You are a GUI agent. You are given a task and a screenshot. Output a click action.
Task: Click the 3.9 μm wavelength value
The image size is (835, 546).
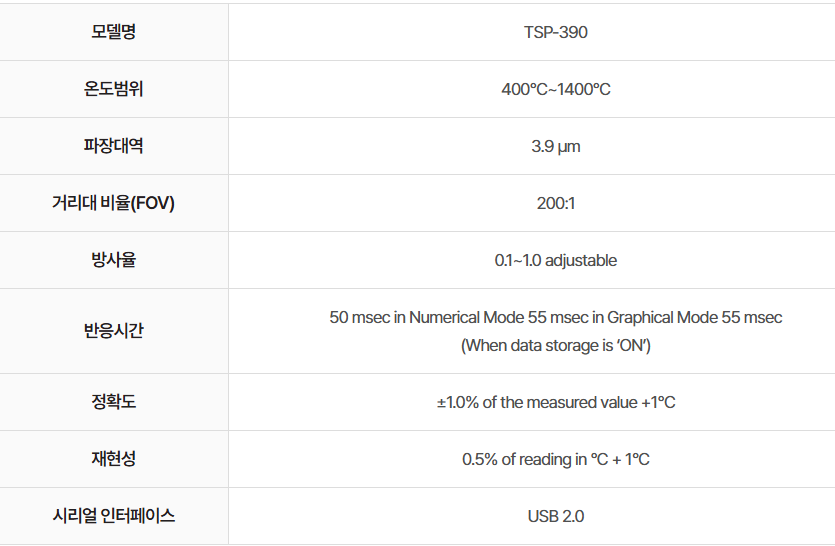click(556, 146)
